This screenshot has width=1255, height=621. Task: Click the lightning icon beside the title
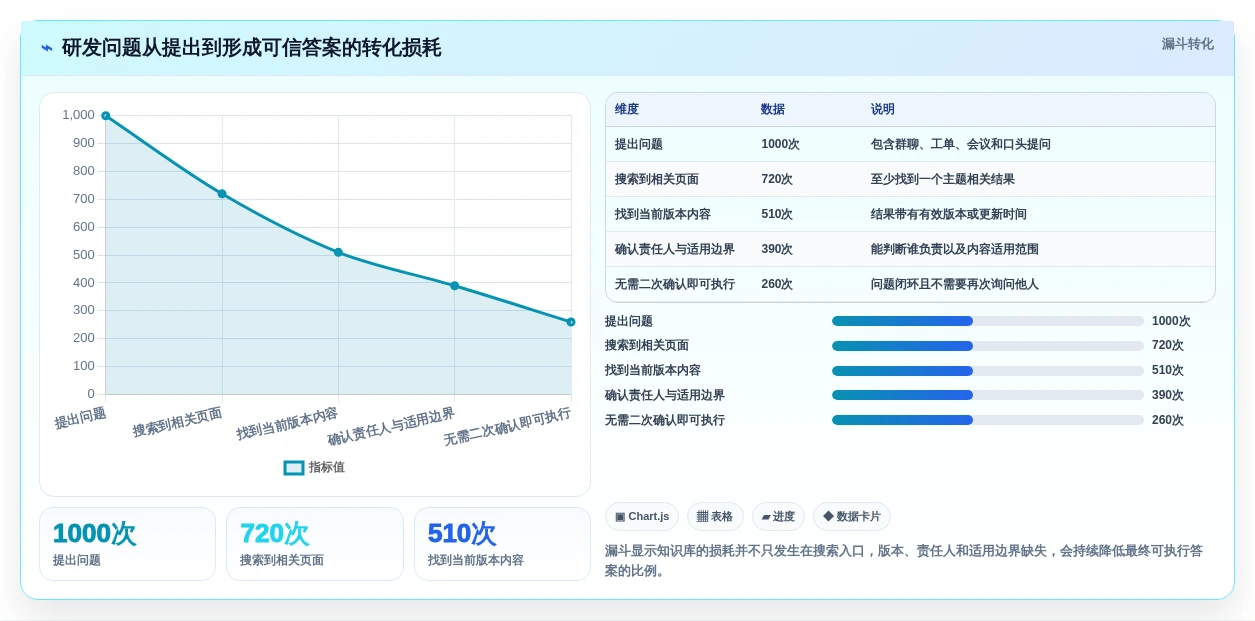[x=47, y=48]
